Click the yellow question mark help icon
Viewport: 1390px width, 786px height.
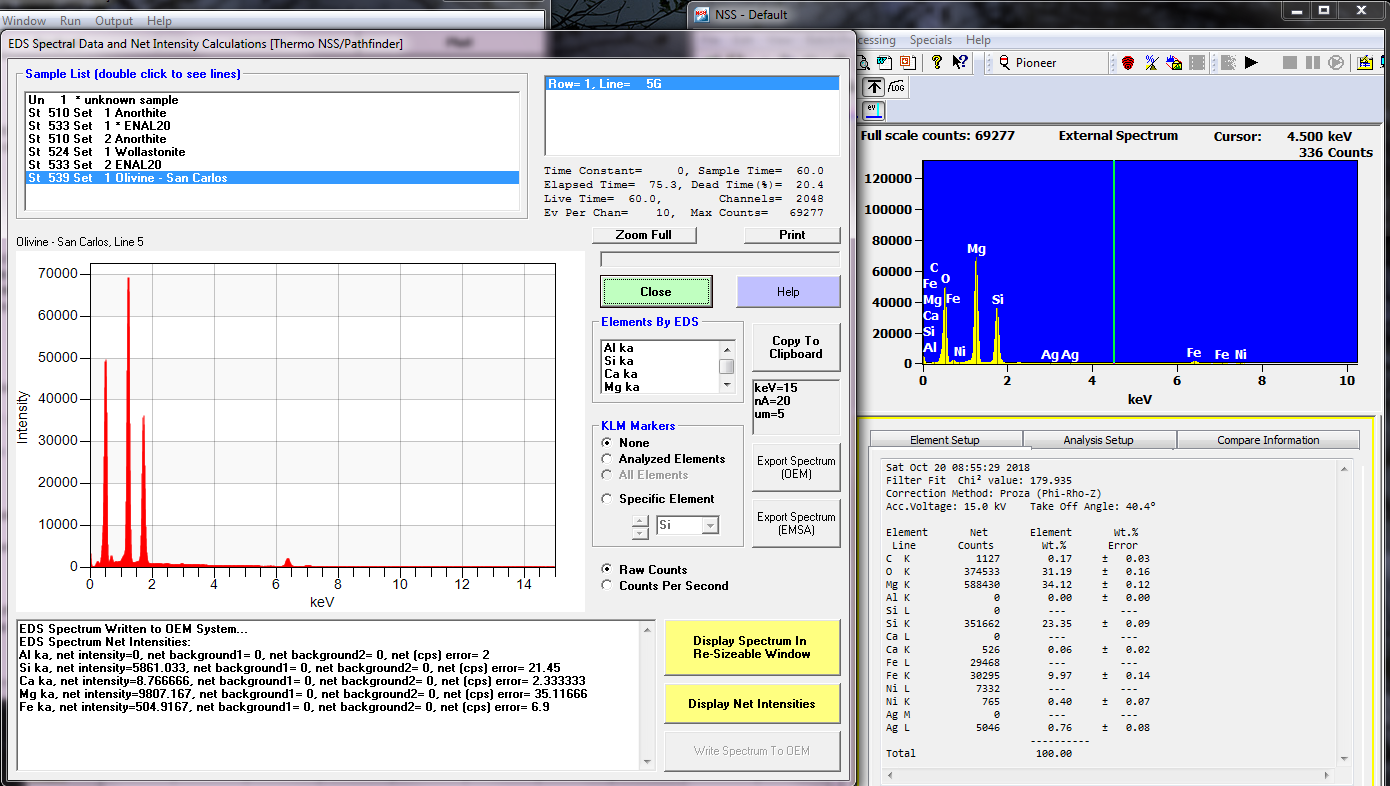[x=936, y=62]
